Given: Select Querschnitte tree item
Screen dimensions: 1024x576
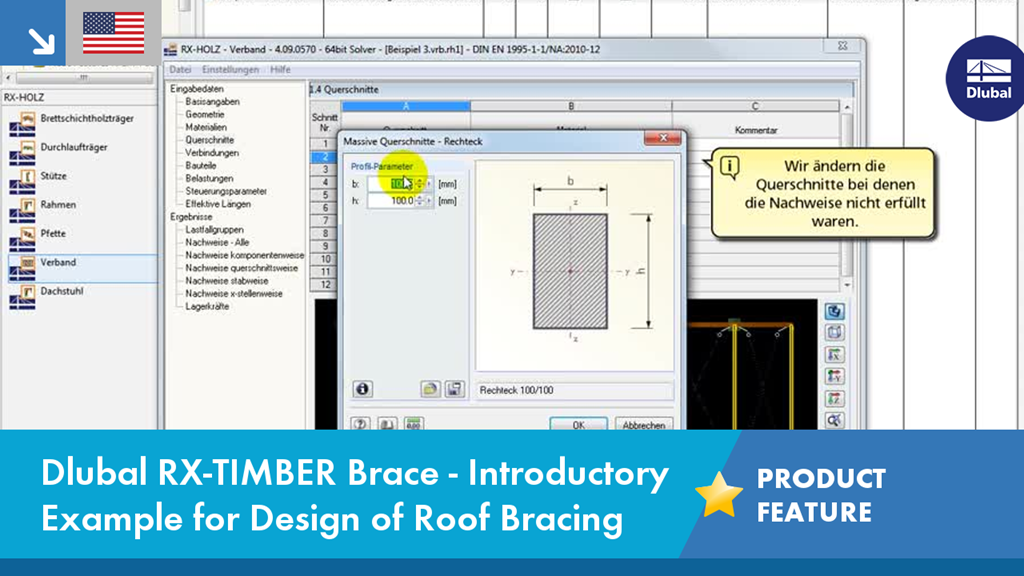Looking at the screenshot, I should point(209,140).
